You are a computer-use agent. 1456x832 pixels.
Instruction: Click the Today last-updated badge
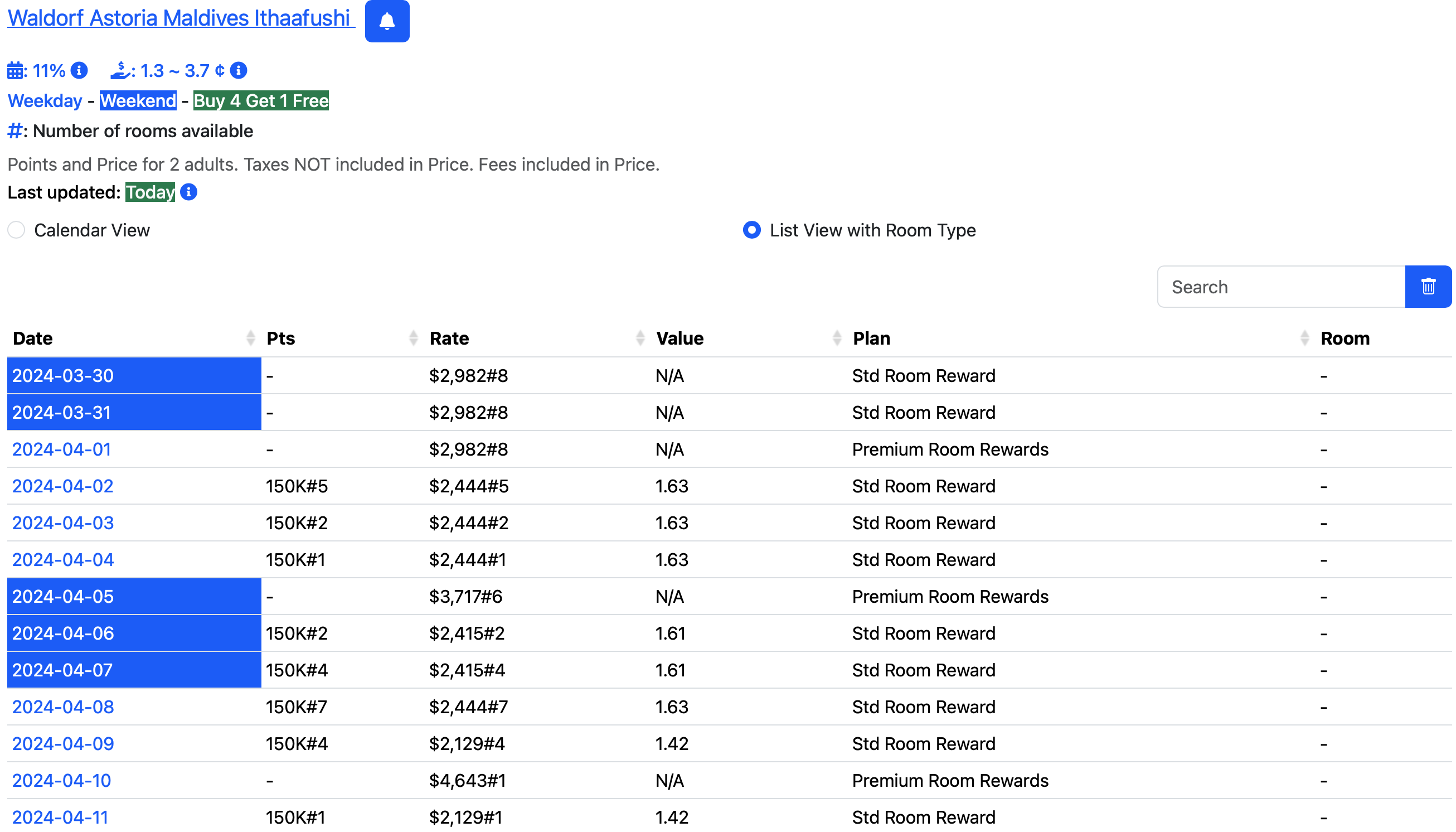(x=151, y=192)
